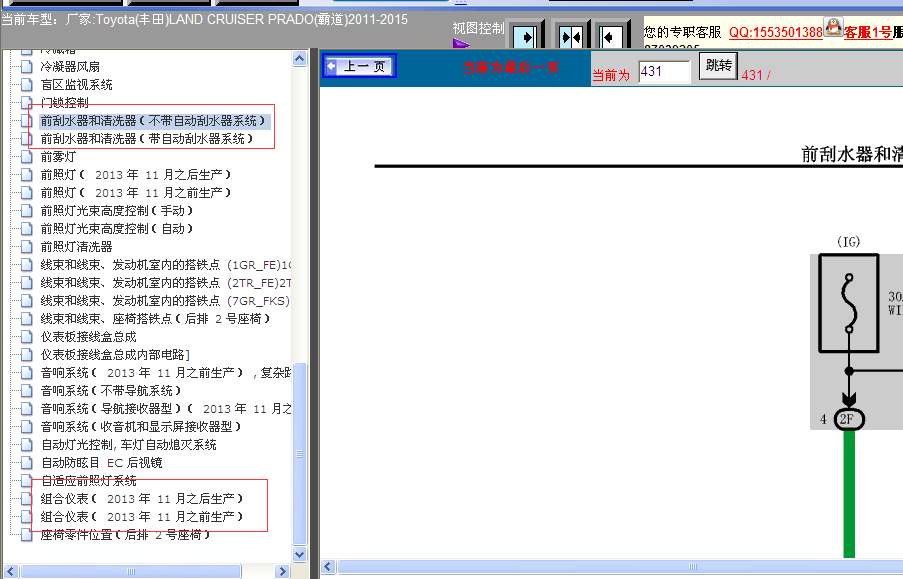This screenshot has width=903, height=579.
Task: Select 前照灯(2013年11月之后生产)
Action: 135,175
